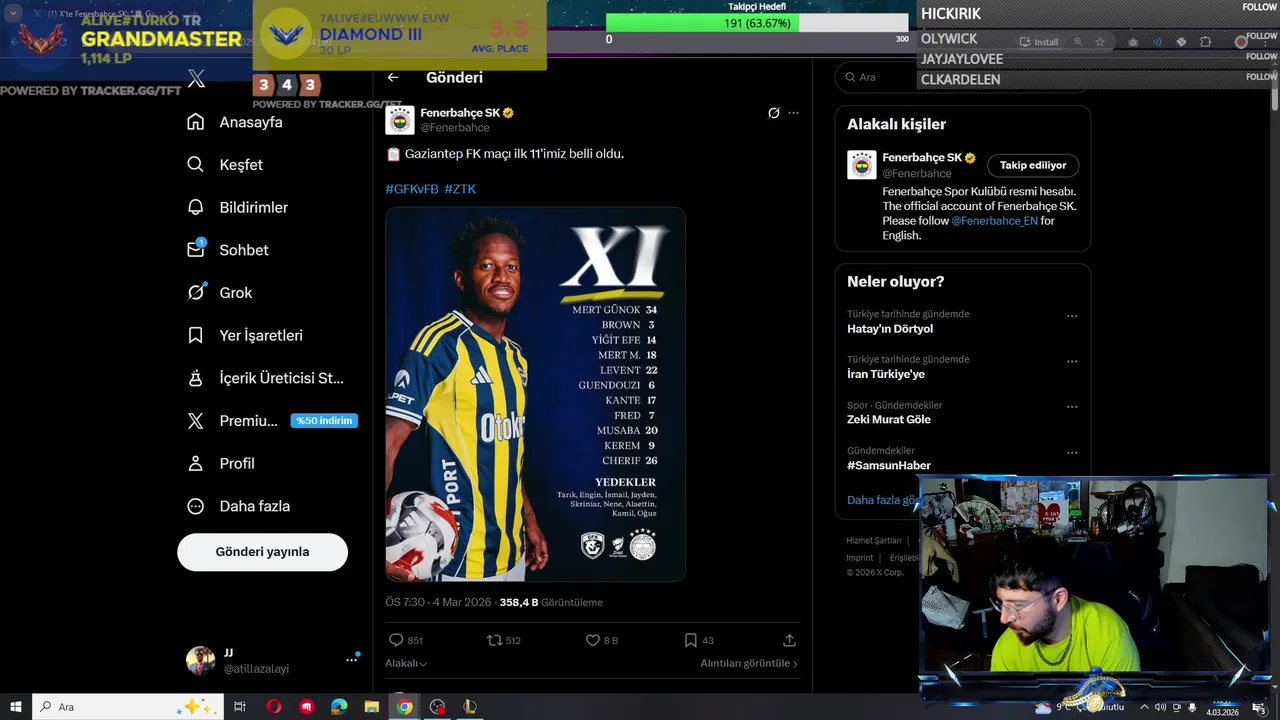1280x720 pixels.
Task: Open the post's three-dot more menu
Action: click(793, 113)
